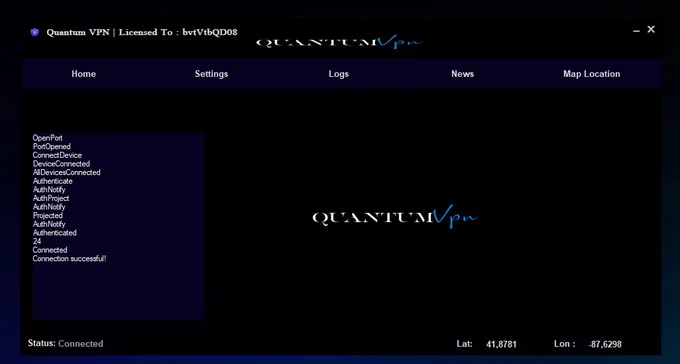Image resolution: width=680 pixels, height=364 pixels.
Task: Click the latitude value 41,8781
Action: [501, 344]
